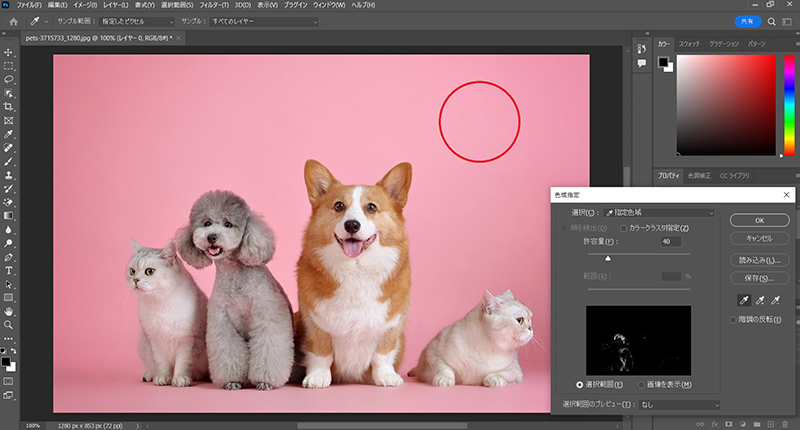
Task: Click the new group folder icon
Action: pyautogui.click(x=757, y=424)
